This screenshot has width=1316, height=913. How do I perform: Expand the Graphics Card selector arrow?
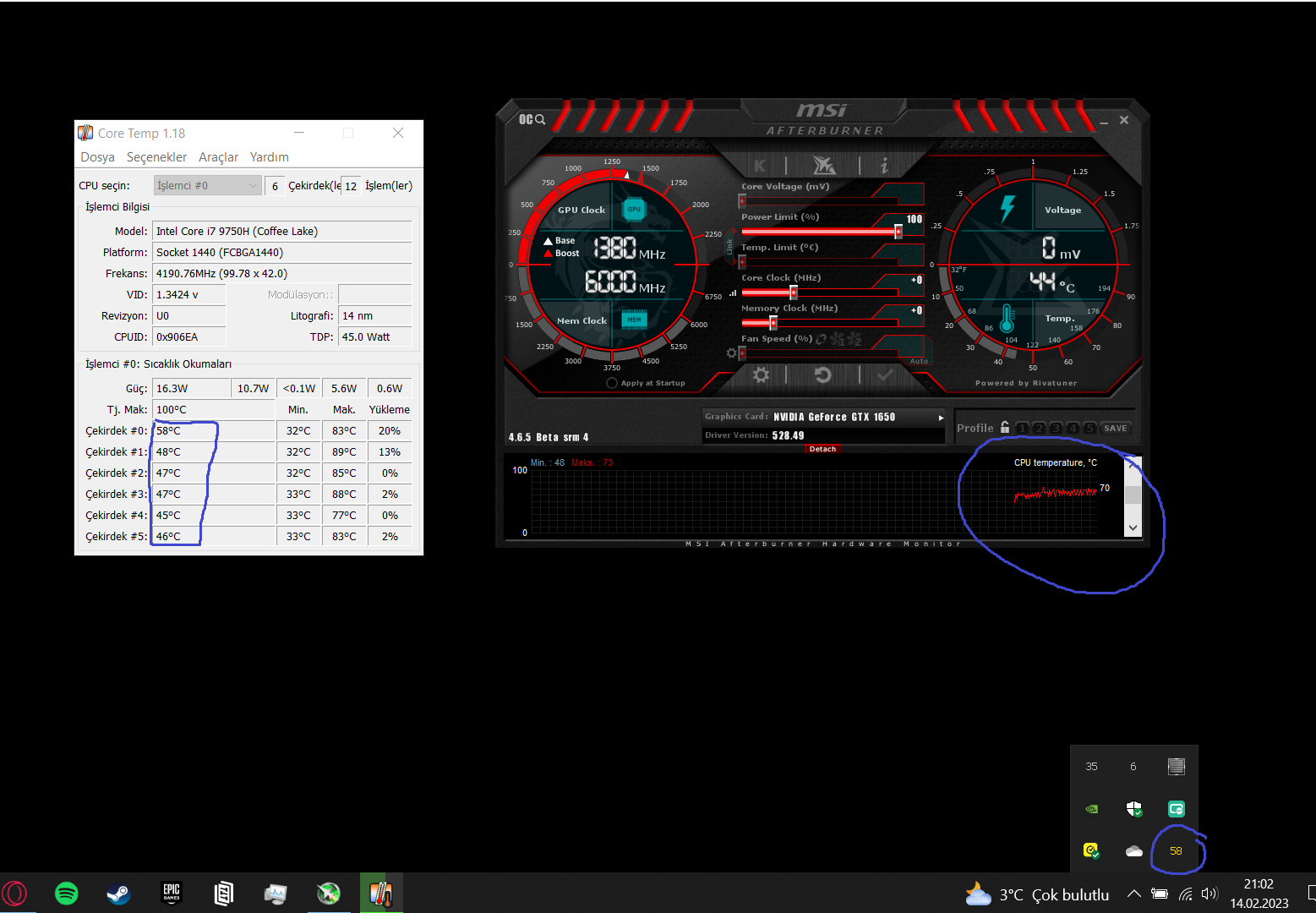[941, 418]
